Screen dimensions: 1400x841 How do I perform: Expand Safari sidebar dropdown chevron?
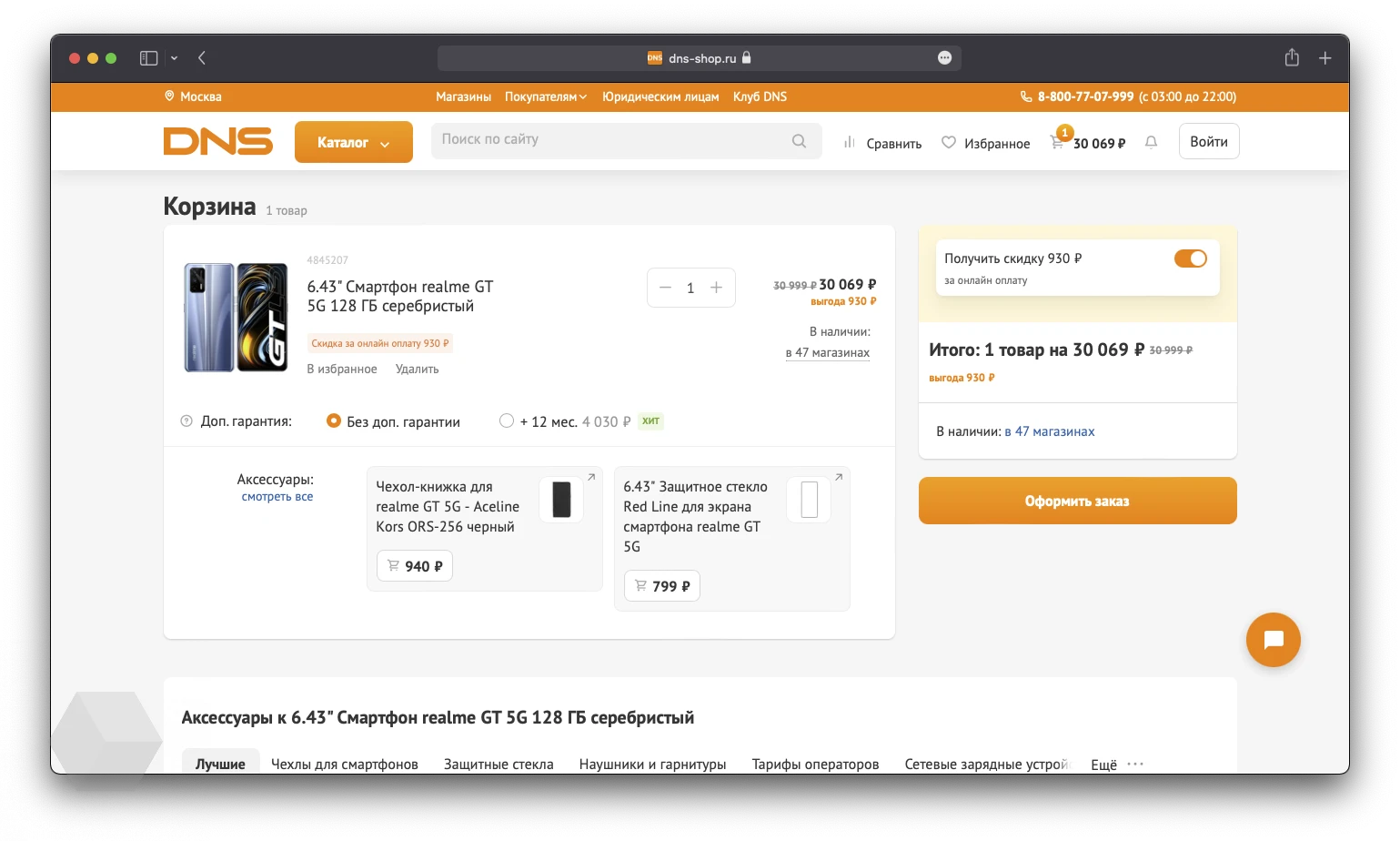click(174, 58)
